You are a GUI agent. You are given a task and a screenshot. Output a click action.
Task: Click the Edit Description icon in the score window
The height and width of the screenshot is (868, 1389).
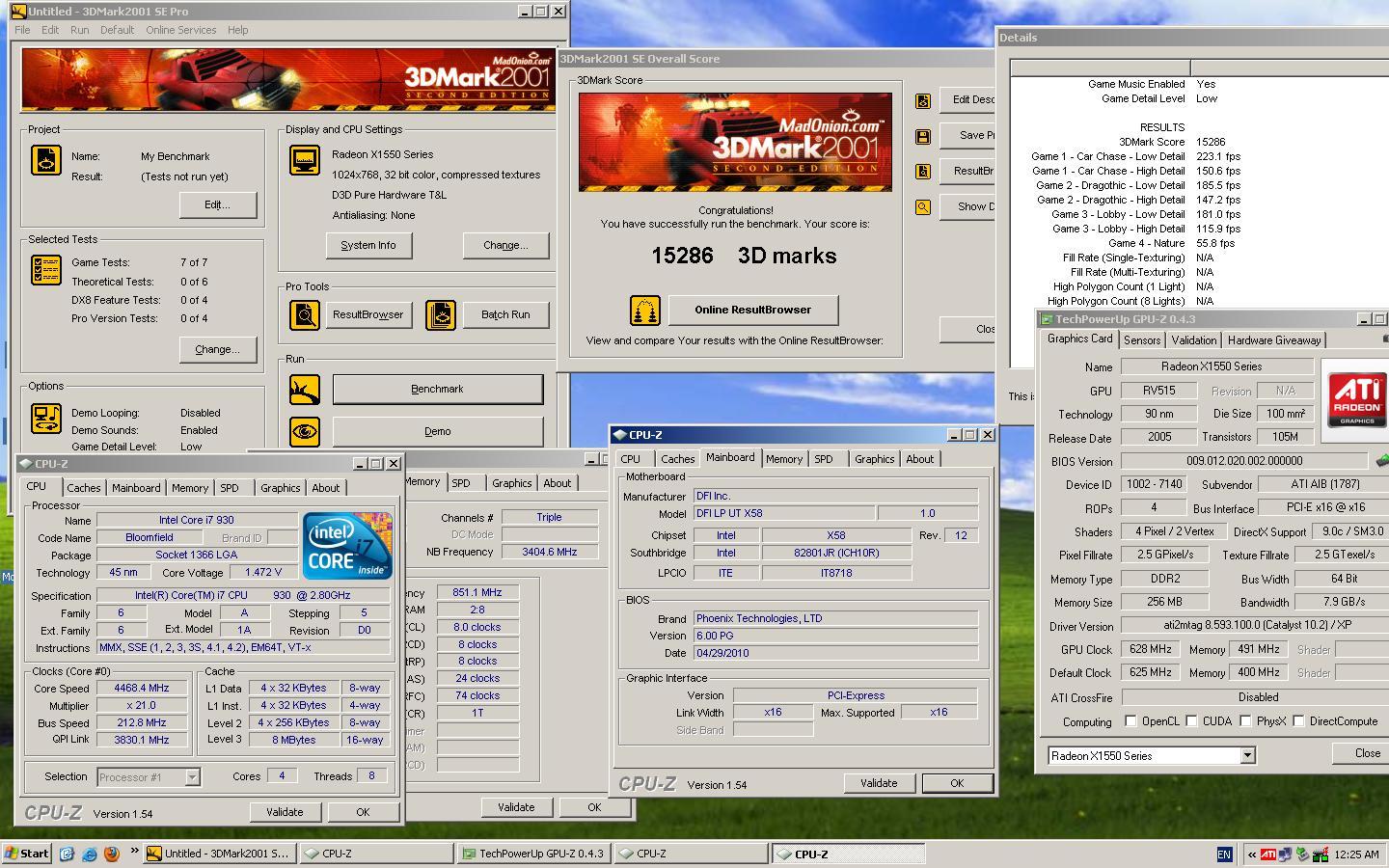pos(923,100)
